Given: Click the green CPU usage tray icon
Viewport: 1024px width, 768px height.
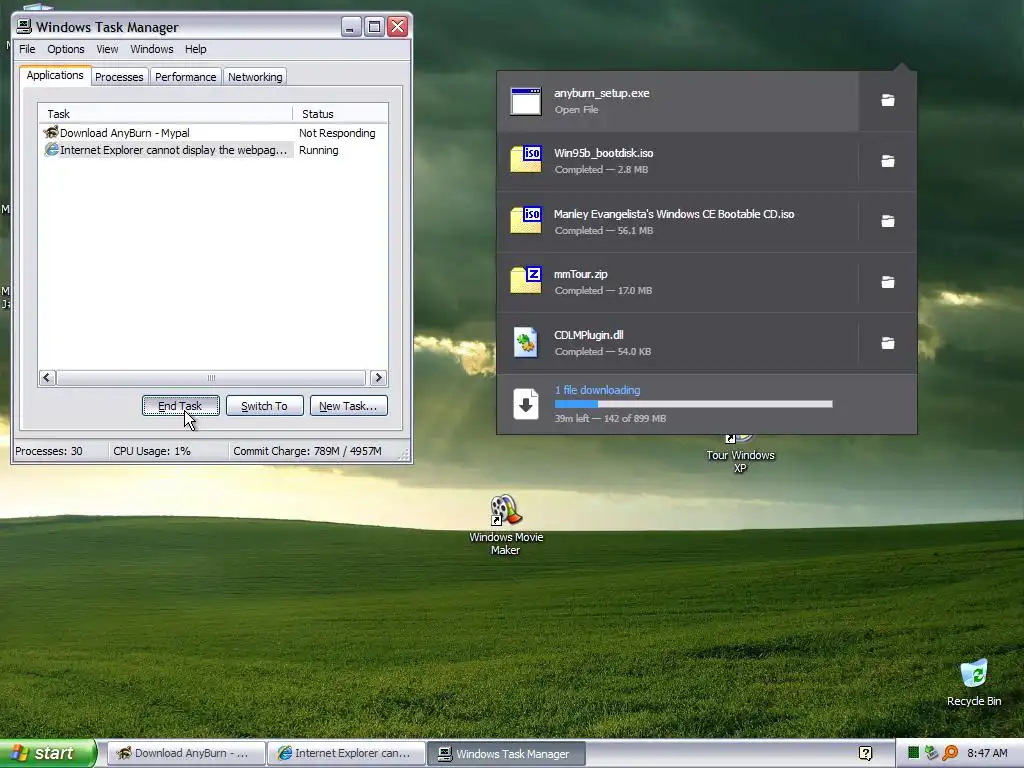Looking at the screenshot, I should click(x=914, y=754).
